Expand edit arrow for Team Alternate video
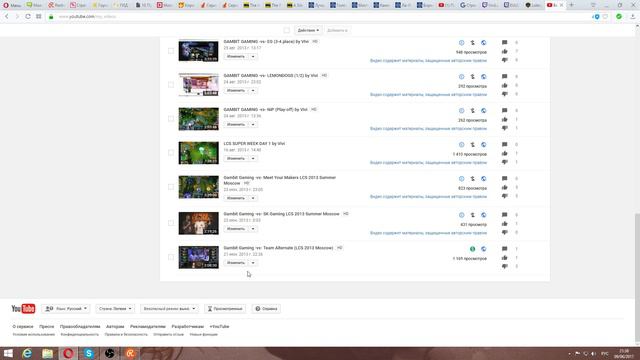The image size is (640, 360). point(253,263)
